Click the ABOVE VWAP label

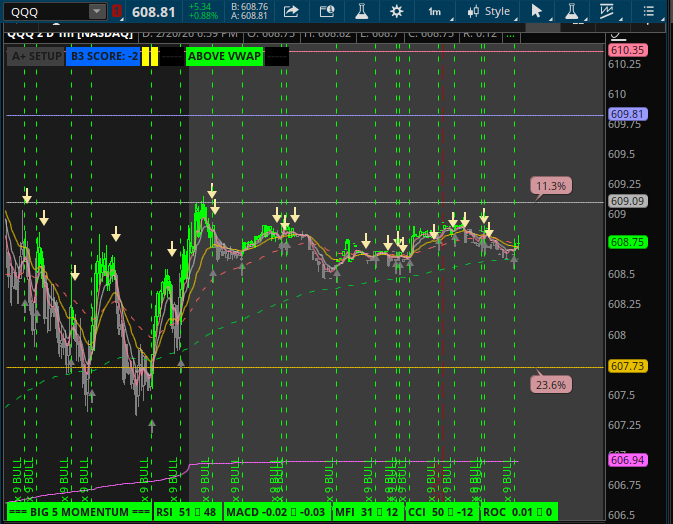tap(224, 56)
